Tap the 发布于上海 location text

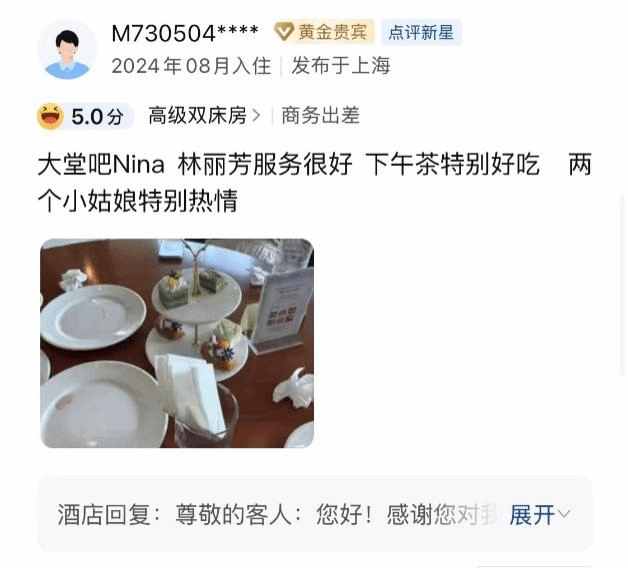340,66
